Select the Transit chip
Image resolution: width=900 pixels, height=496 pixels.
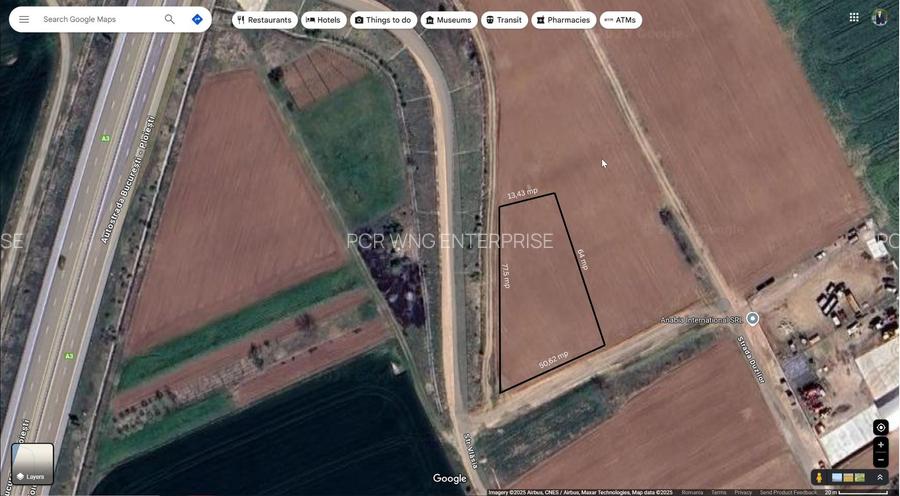(504, 20)
